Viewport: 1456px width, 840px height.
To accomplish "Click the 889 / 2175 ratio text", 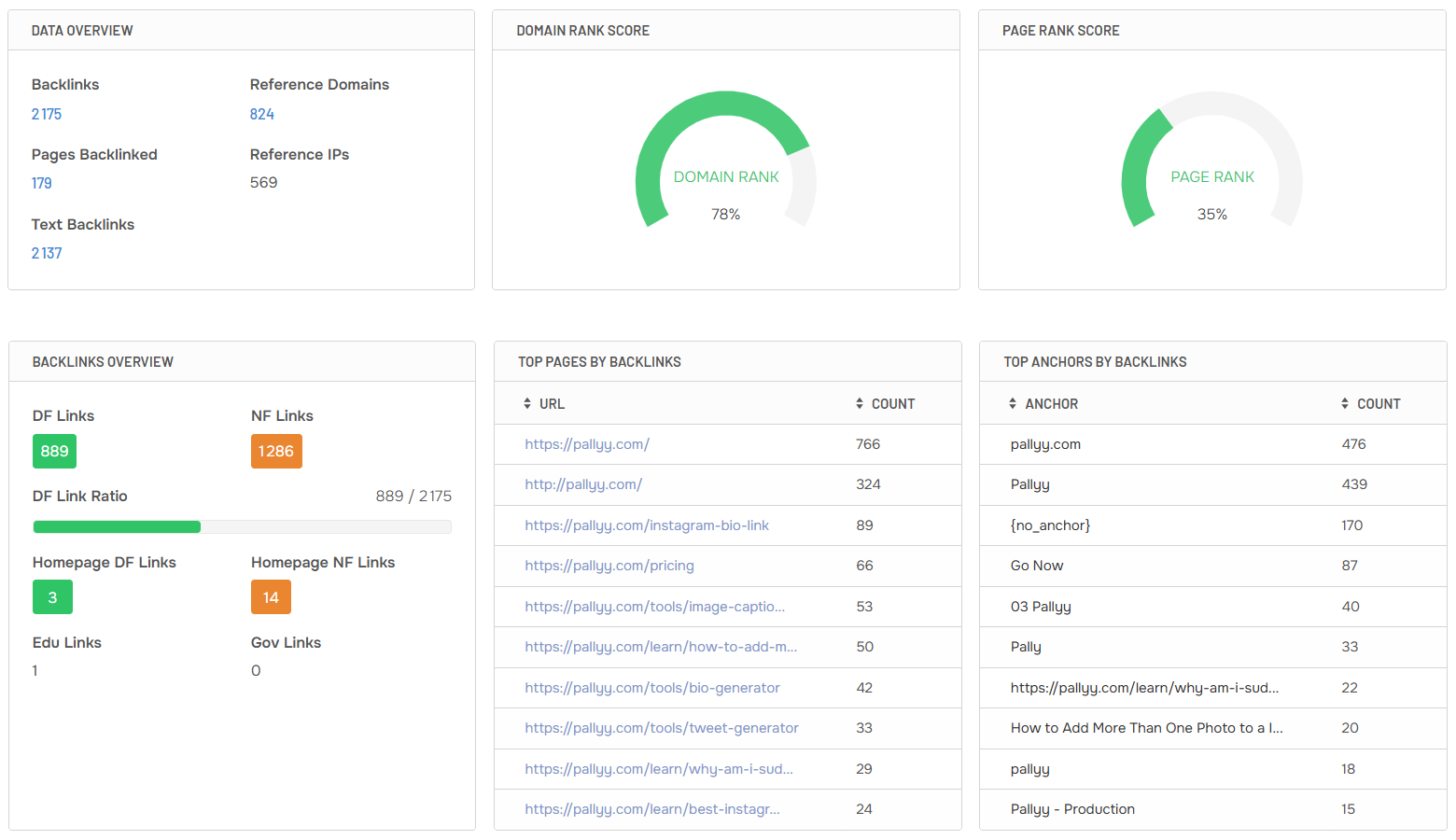I will coord(413,497).
